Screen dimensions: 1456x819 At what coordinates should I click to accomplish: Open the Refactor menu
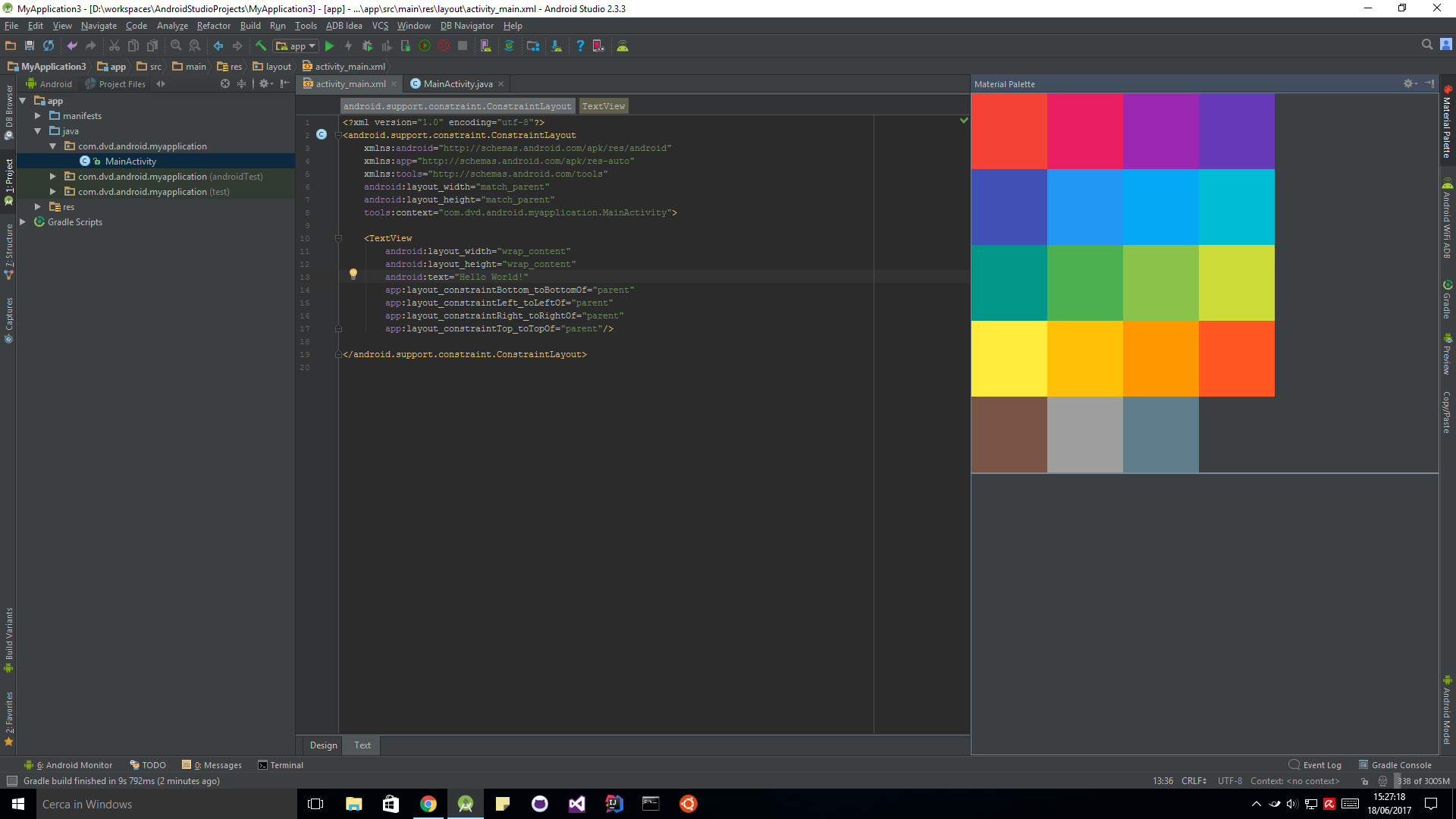(x=213, y=26)
